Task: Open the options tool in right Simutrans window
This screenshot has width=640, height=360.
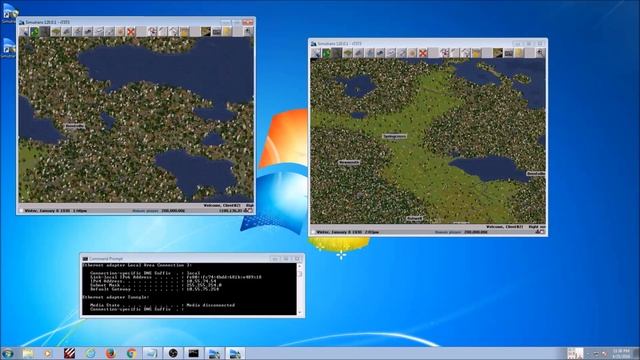Action: pyautogui.click(x=316, y=53)
